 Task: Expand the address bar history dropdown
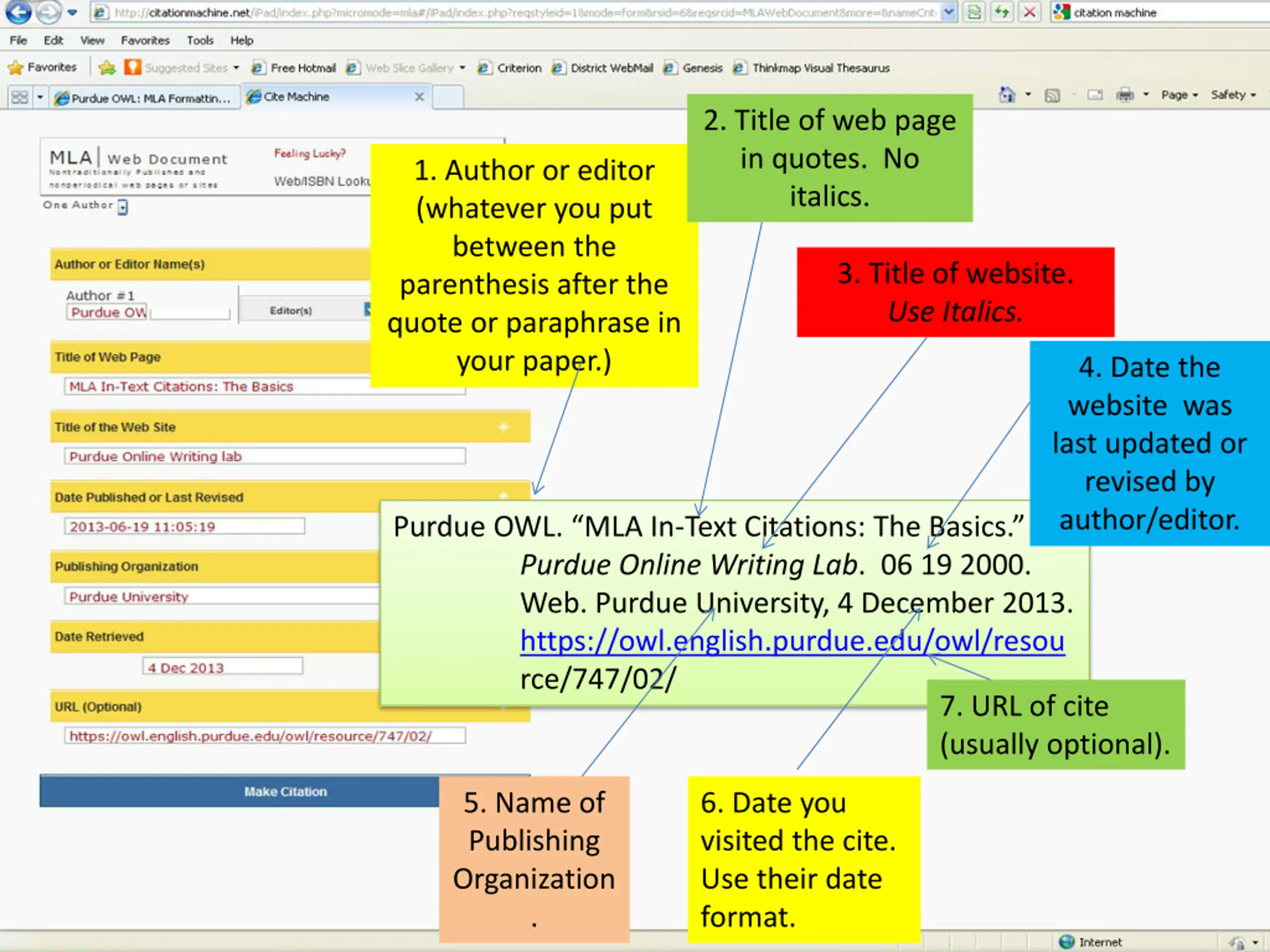point(949,12)
